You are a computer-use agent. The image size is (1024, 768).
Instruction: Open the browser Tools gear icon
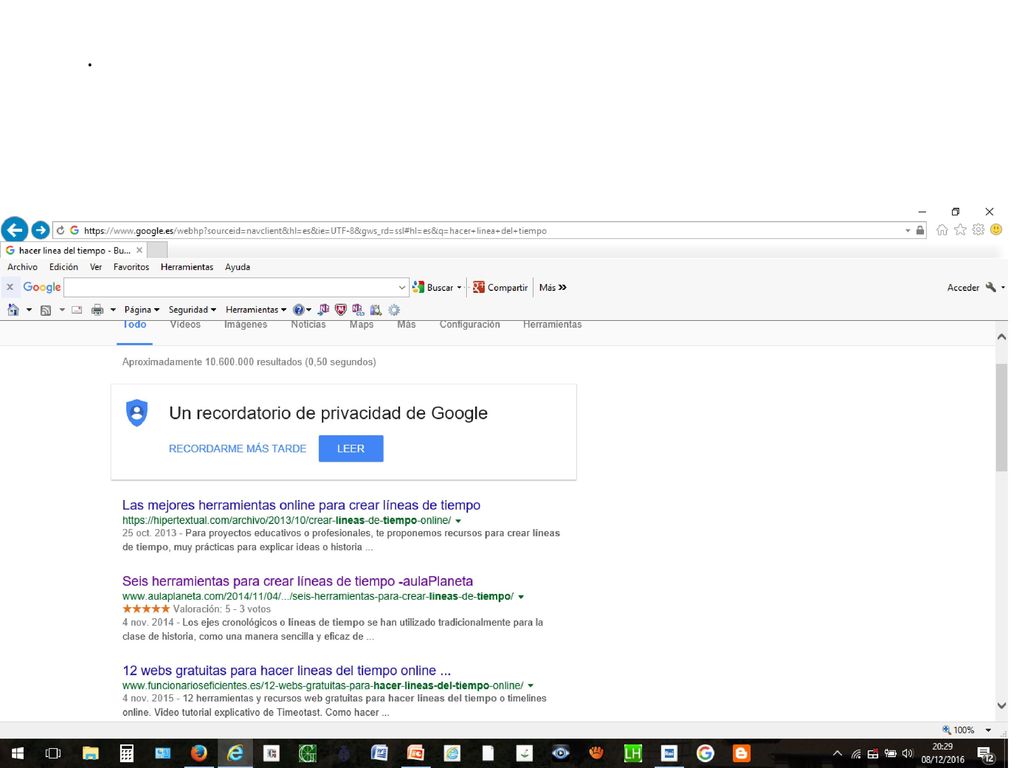978,230
